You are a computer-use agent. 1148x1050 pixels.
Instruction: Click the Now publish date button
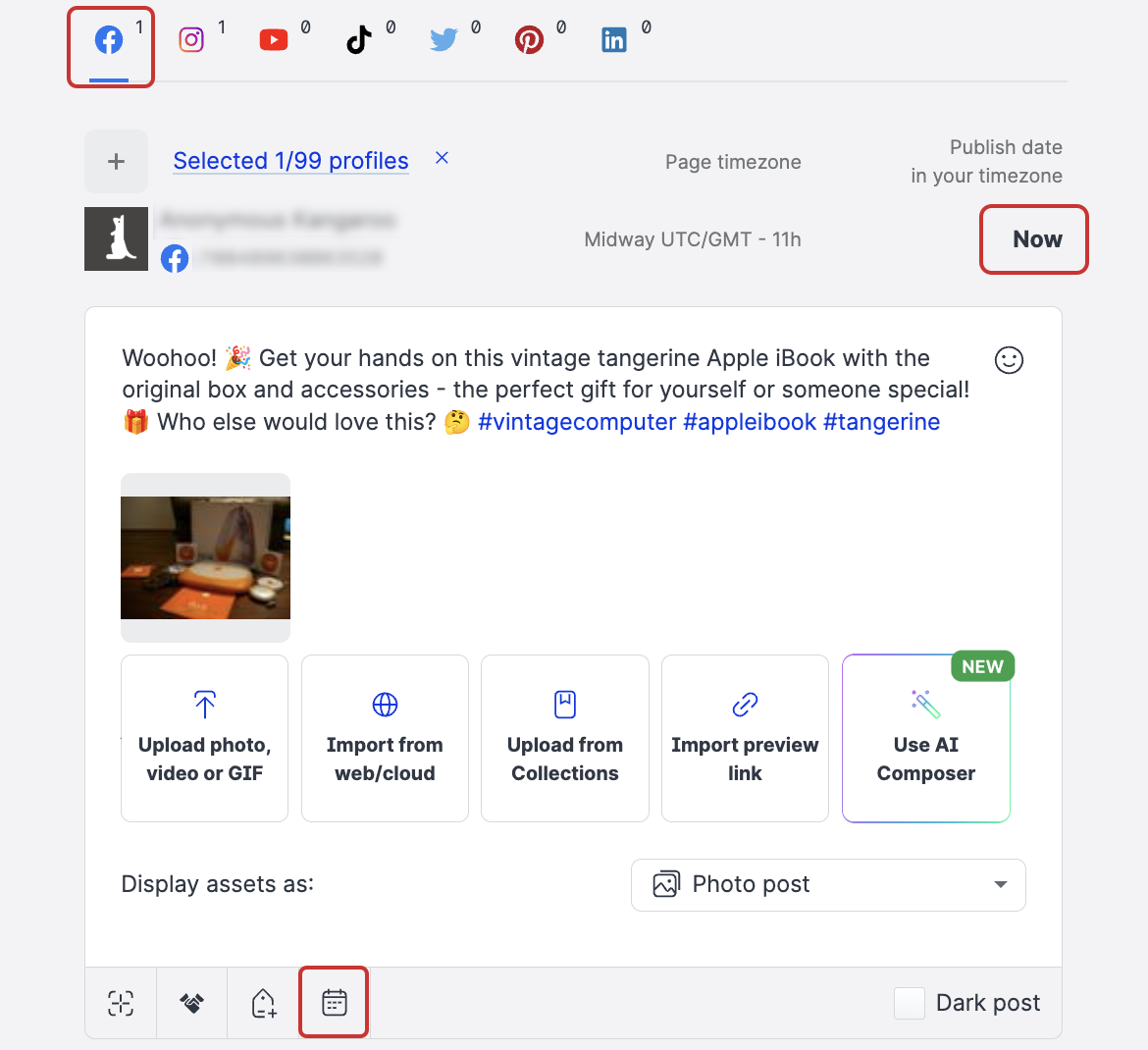pyautogui.click(x=1035, y=239)
